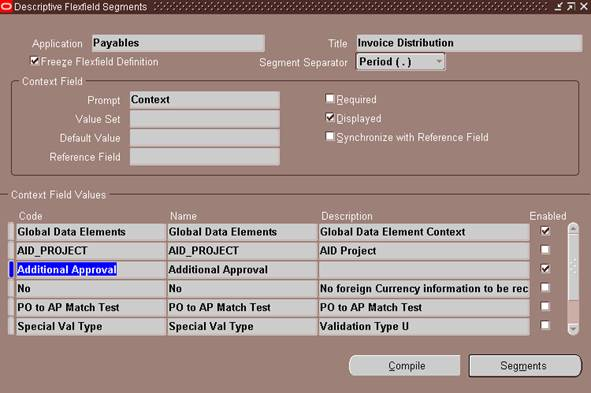The height and width of the screenshot is (393, 591).
Task: Open the Segments button
Action: (x=525, y=365)
